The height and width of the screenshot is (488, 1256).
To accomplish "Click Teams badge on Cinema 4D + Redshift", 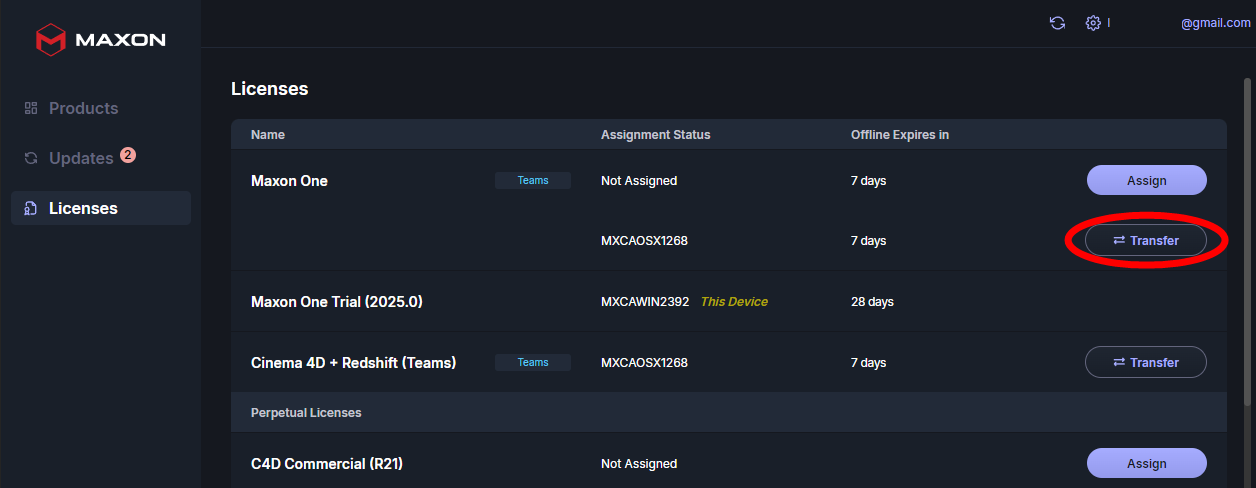I will [x=533, y=362].
